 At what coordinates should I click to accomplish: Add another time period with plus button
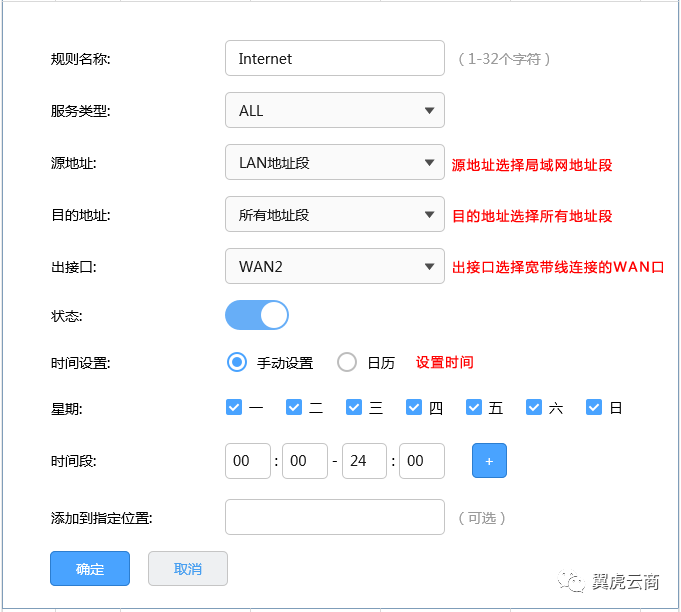489,461
